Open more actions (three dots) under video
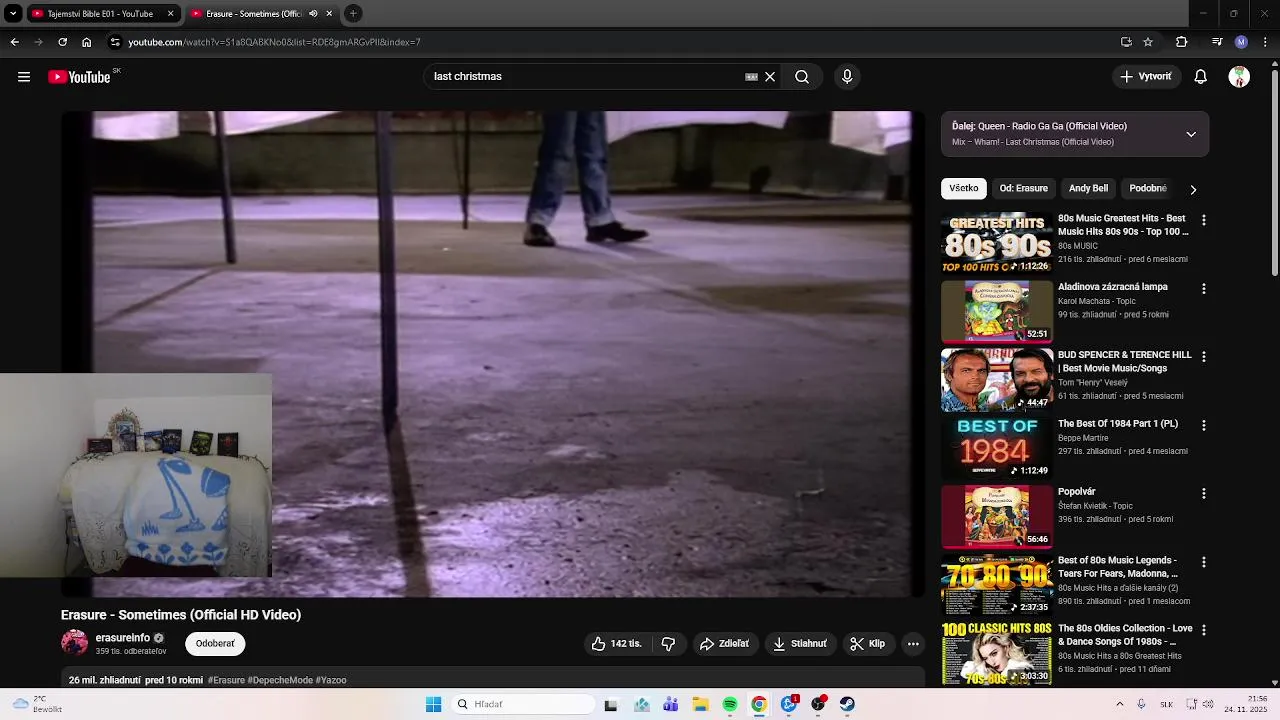The image size is (1280, 720). (x=913, y=644)
